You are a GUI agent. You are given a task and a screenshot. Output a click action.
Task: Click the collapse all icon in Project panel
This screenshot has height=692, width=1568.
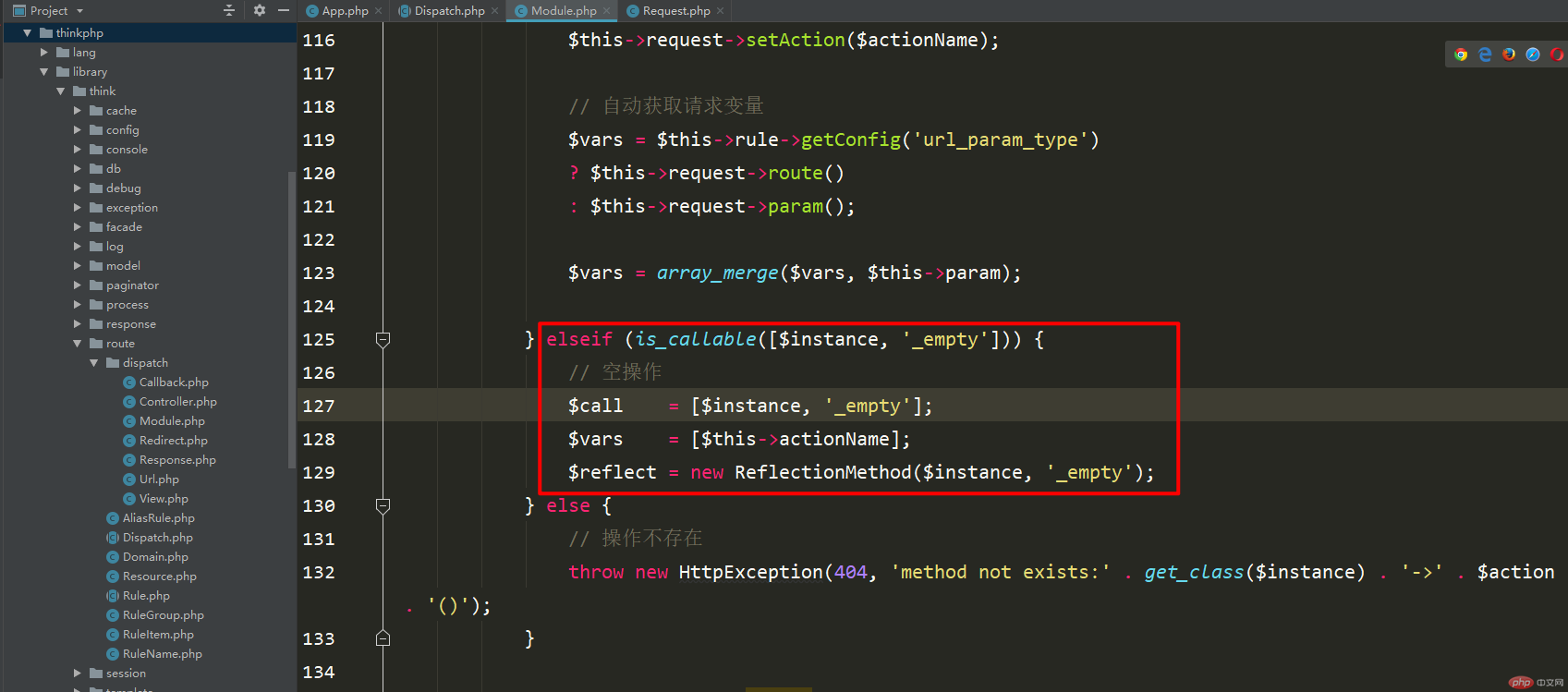click(x=229, y=10)
